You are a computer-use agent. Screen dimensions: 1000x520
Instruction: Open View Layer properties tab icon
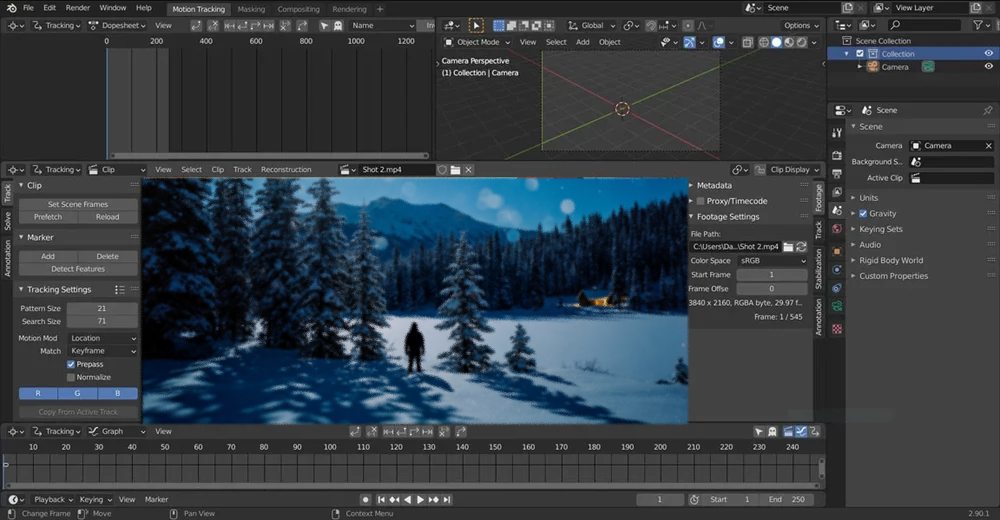[x=837, y=192]
